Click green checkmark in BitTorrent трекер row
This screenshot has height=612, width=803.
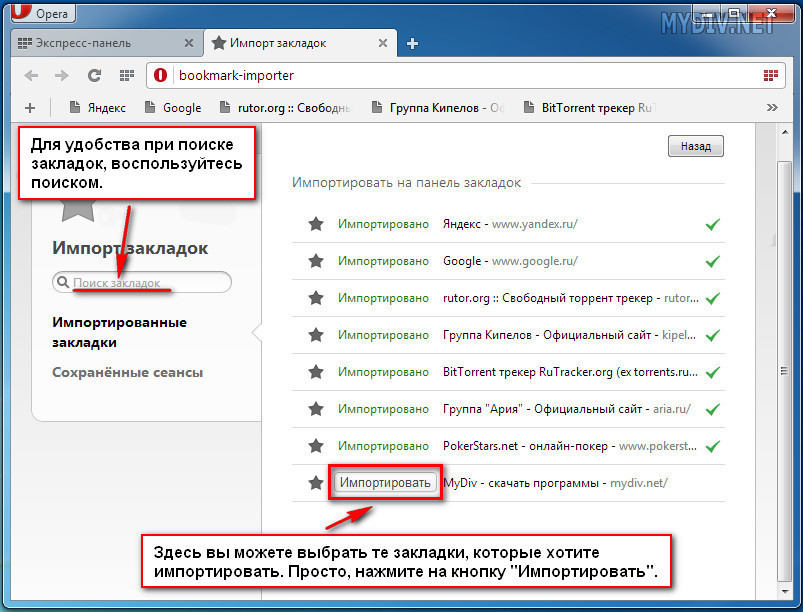pos(712,372)
